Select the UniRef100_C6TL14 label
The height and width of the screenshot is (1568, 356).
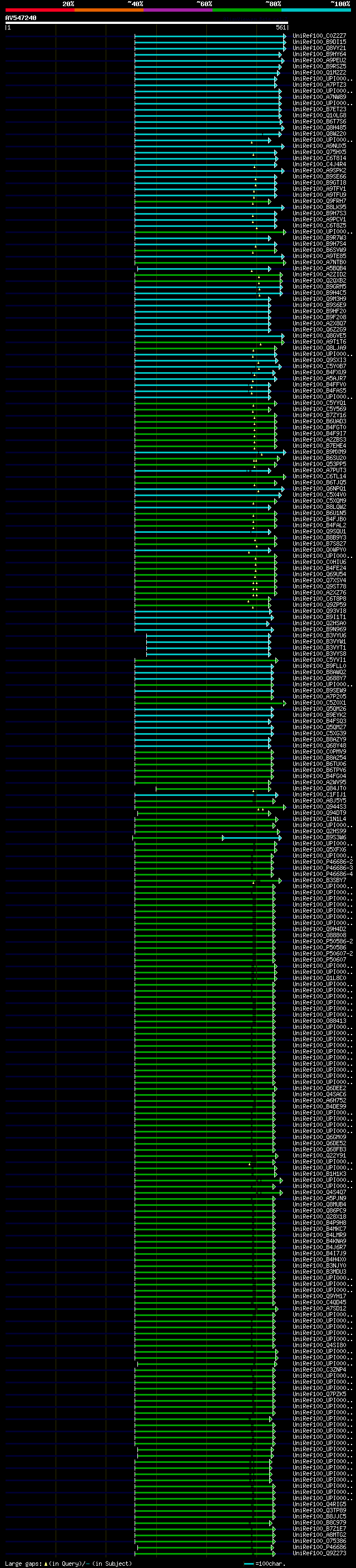pyautogui.click(x=319, y=477)
